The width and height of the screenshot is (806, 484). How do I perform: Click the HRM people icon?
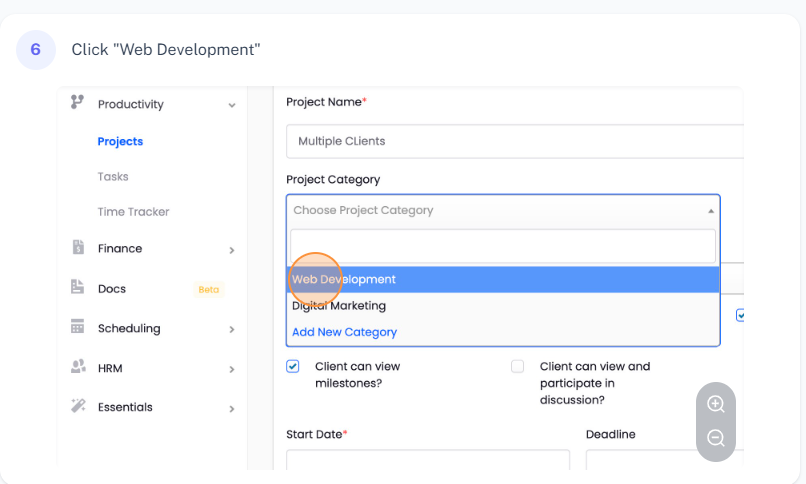pos(77,367)
